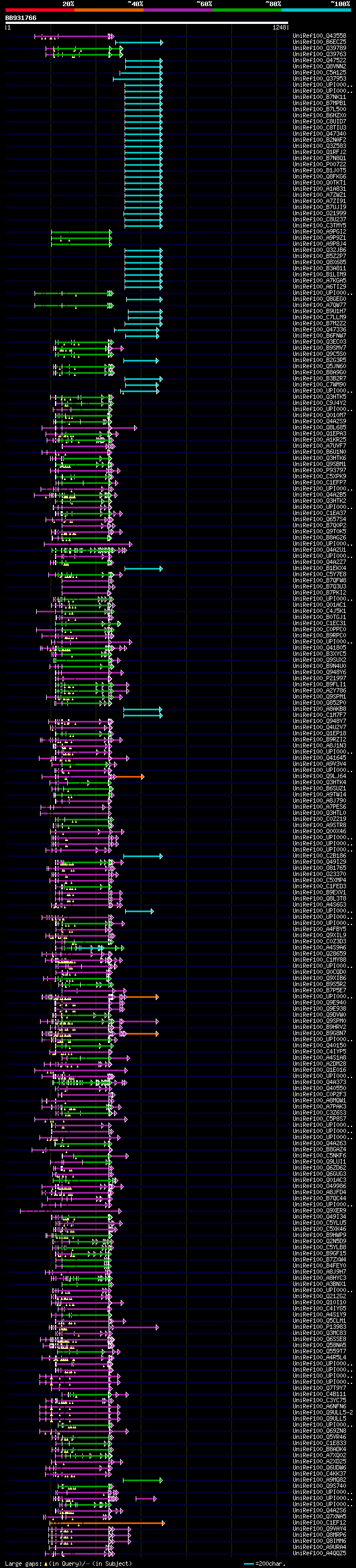Select hit label UniRef100_Q8L685

pyautogui.click(x=319, y=427)
